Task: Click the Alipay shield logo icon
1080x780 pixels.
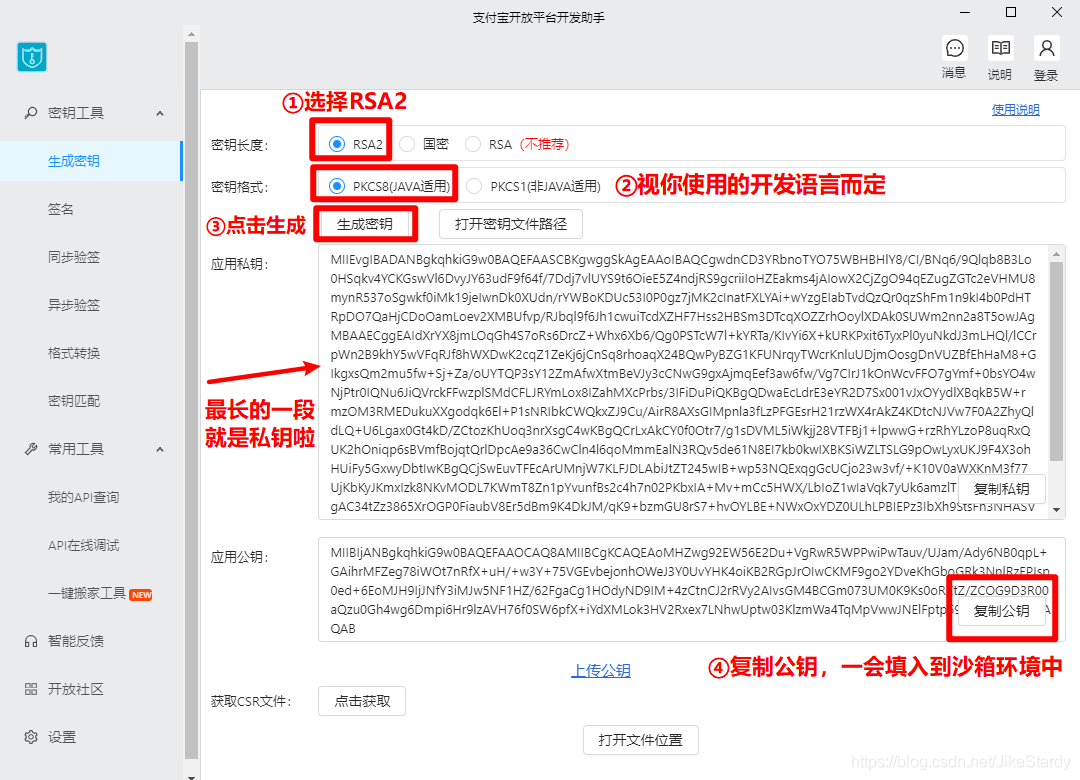Action: pyautogui.click(x=32, y=57)
